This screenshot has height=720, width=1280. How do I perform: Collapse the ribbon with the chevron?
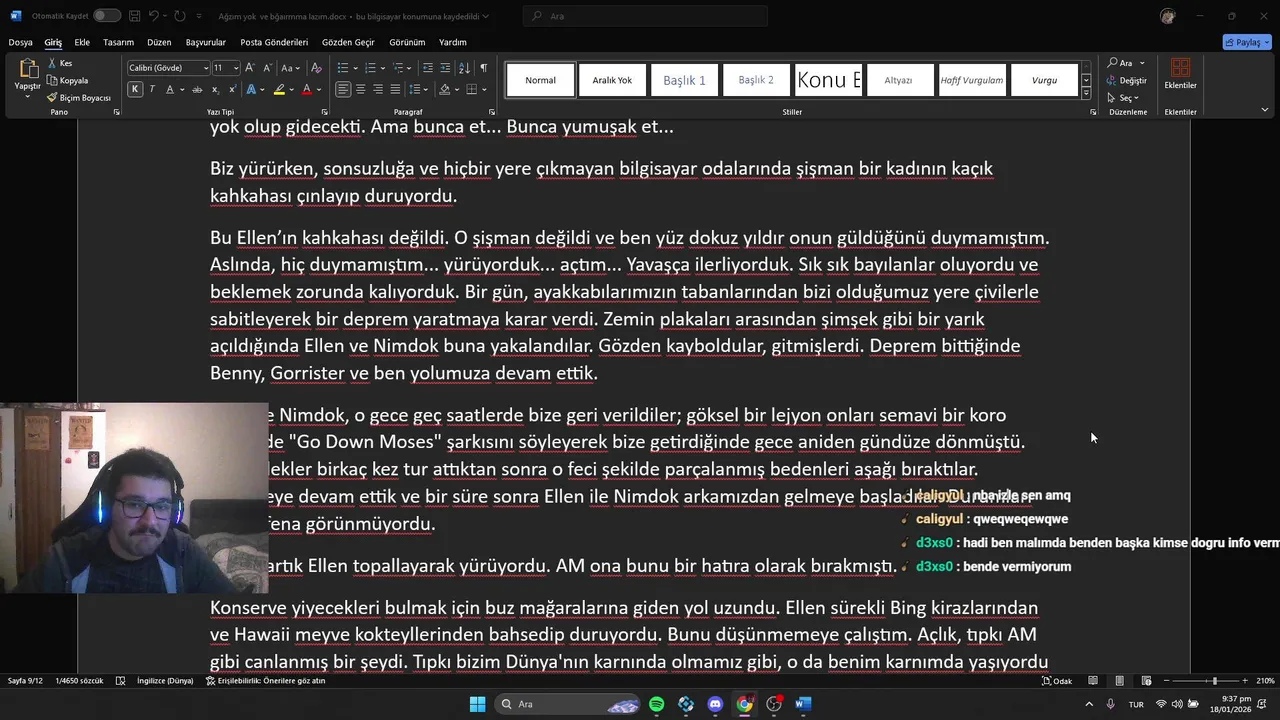click(x=1264, y=110)
